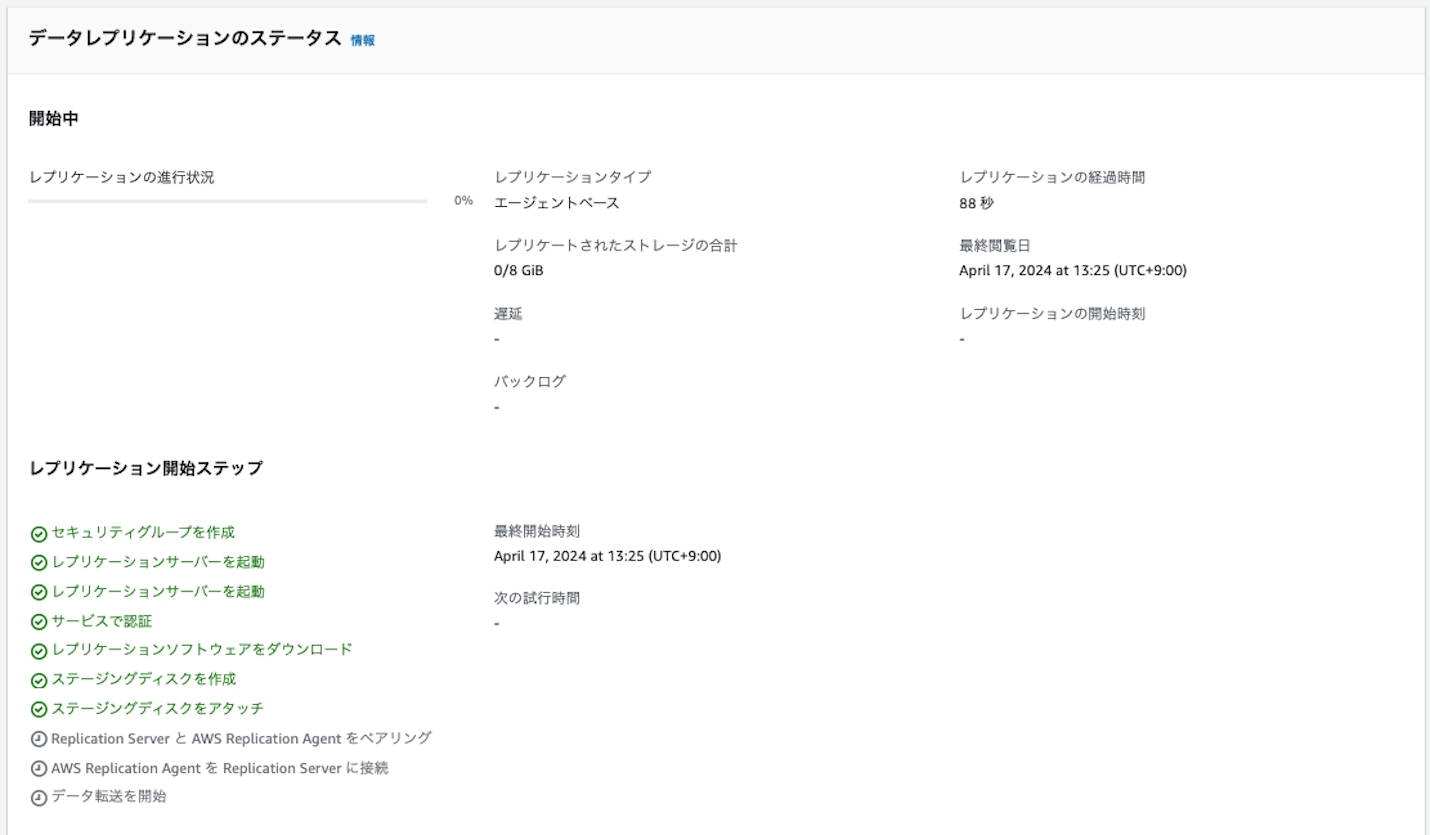This screenshot has height=835, width=1430.
Task: Select the Replication Server と AWS Replication Agent をペアリング text
Action: tap(241, 738)
